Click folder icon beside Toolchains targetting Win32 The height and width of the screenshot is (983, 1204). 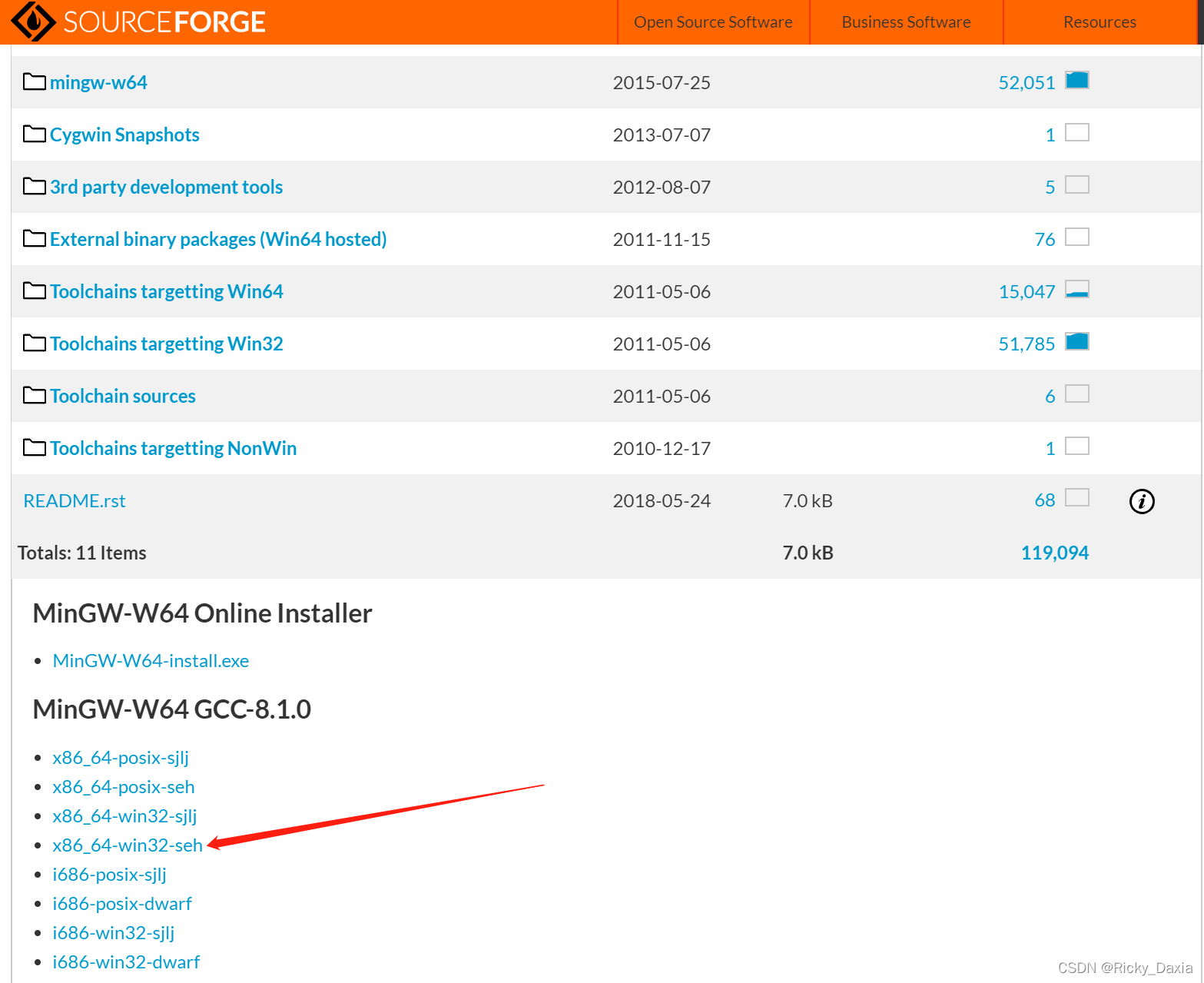coord(35,343)
